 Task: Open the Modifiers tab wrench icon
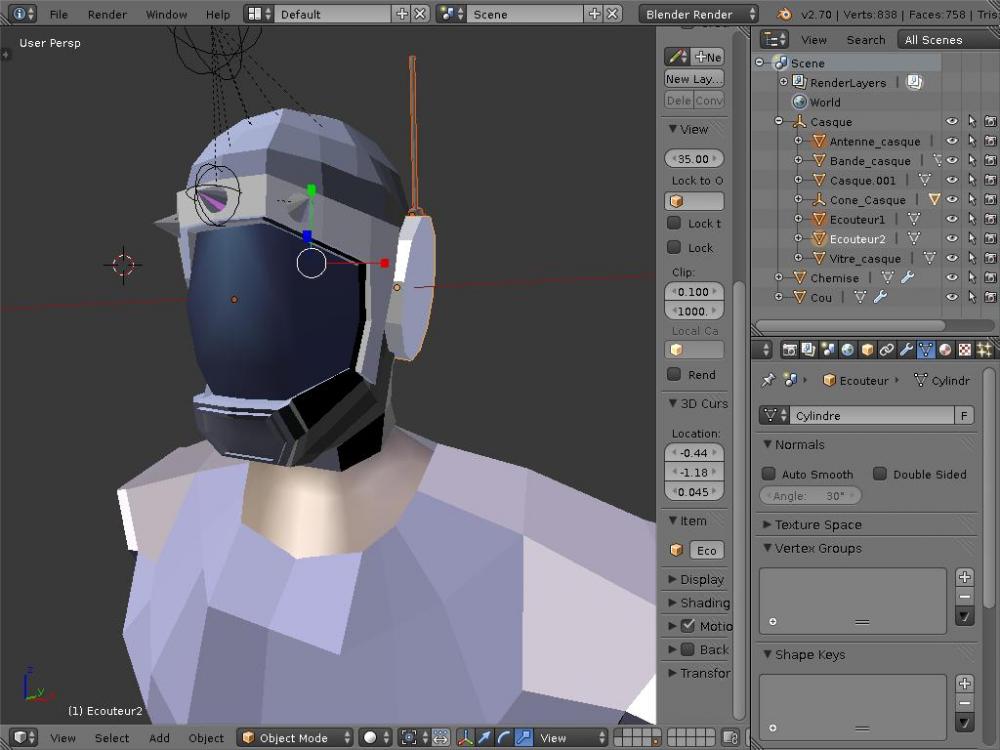pyautogui.click(x=906, y=350)
